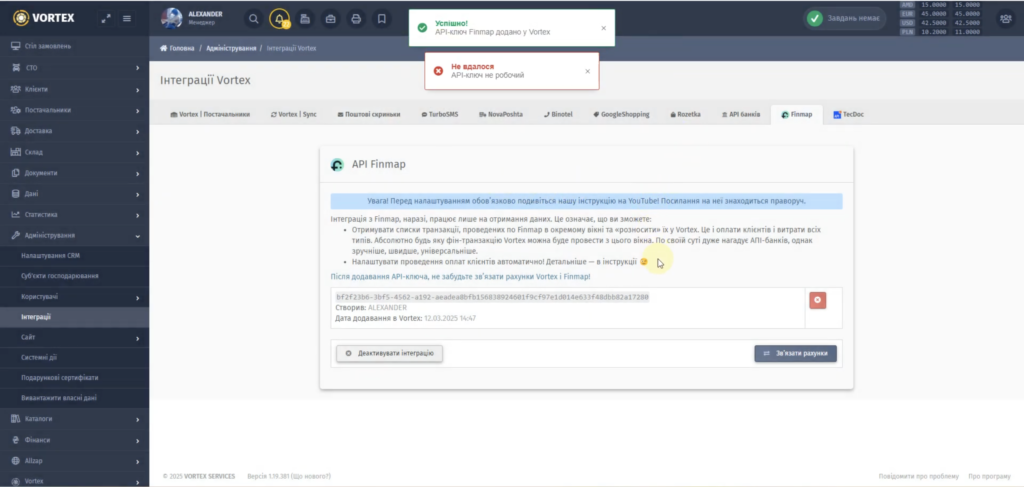Expand 'СТО' sidebar section
The image size is (1024, 487).
(74, 68)
